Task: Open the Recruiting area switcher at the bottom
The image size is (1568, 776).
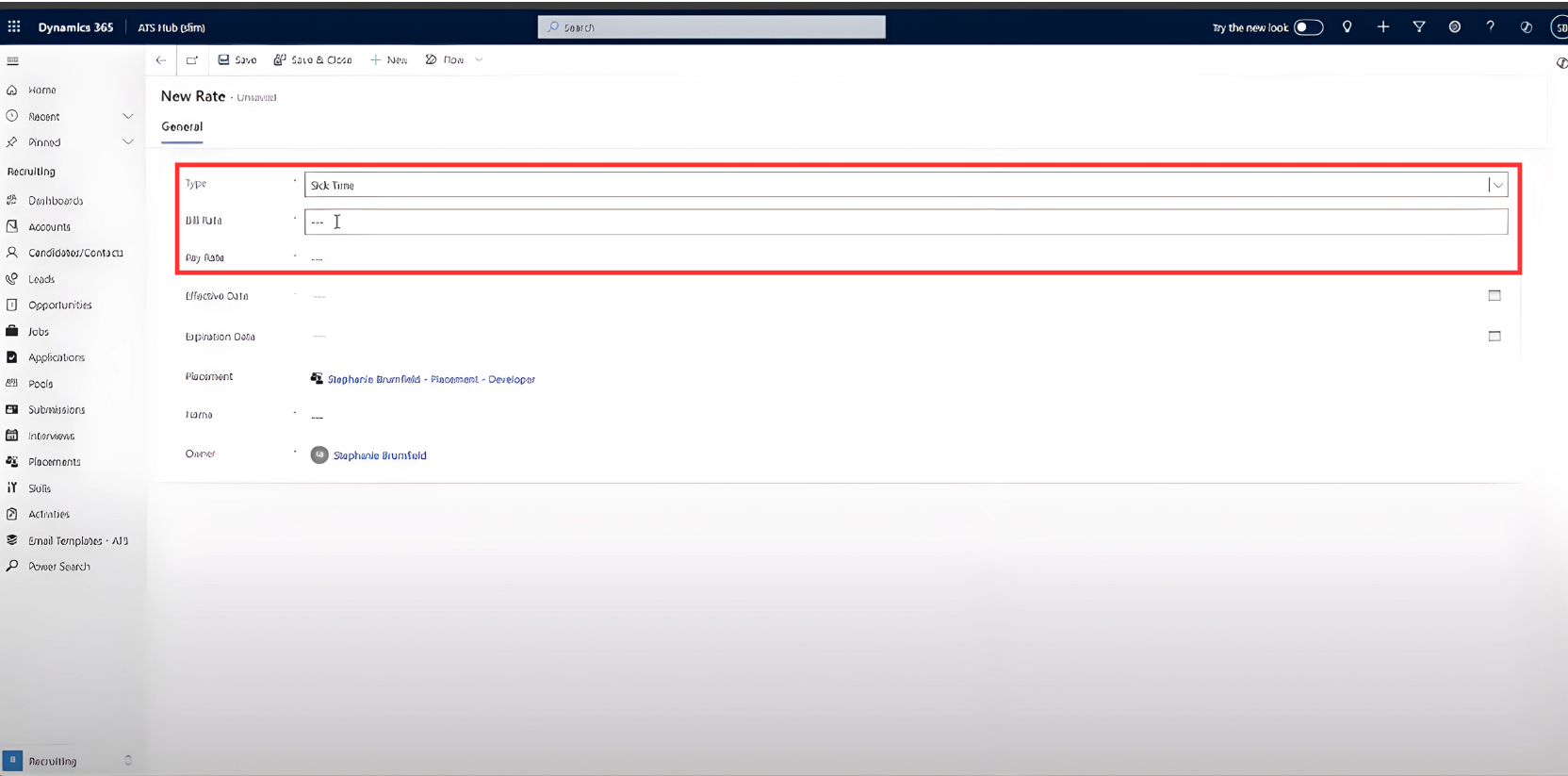Action: [x=73, y=761]
